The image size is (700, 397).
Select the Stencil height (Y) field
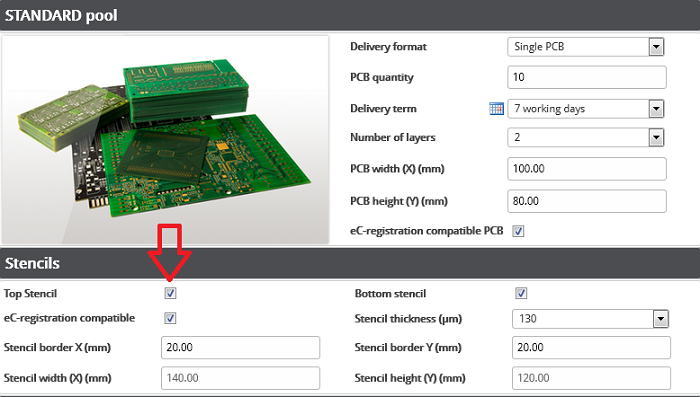click(591, 378)
